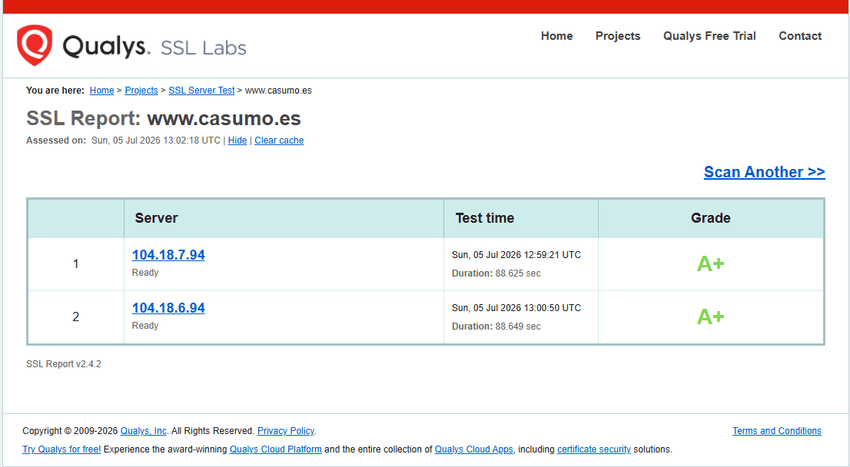Viewport: 850px width, 467px height.
Task: Open the Home navigation menu item
Action: pyautogui.click(x=557, y=36)
